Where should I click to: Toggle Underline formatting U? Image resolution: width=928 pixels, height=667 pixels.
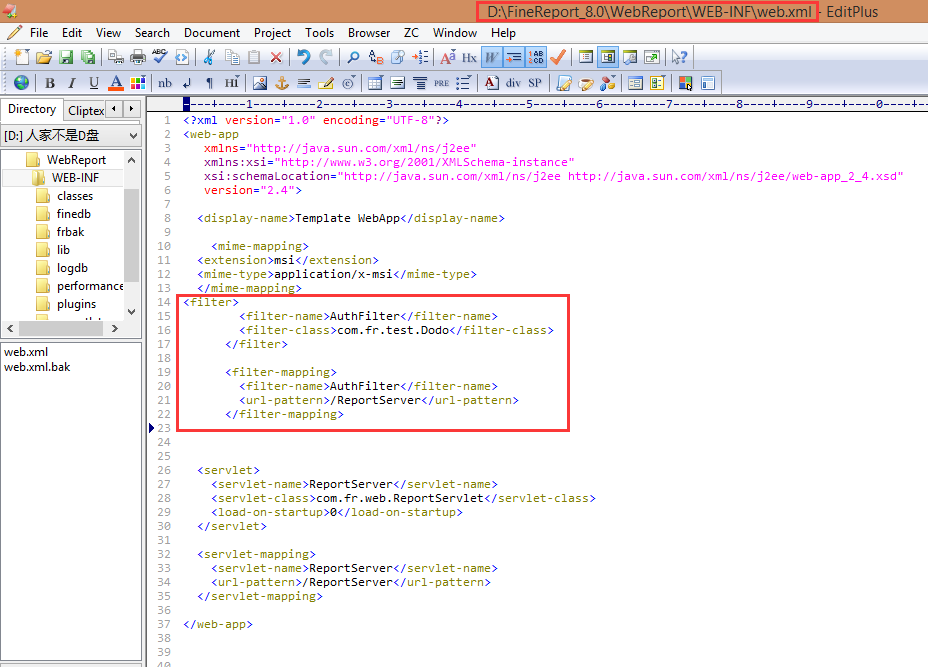[x=94, y=83]
